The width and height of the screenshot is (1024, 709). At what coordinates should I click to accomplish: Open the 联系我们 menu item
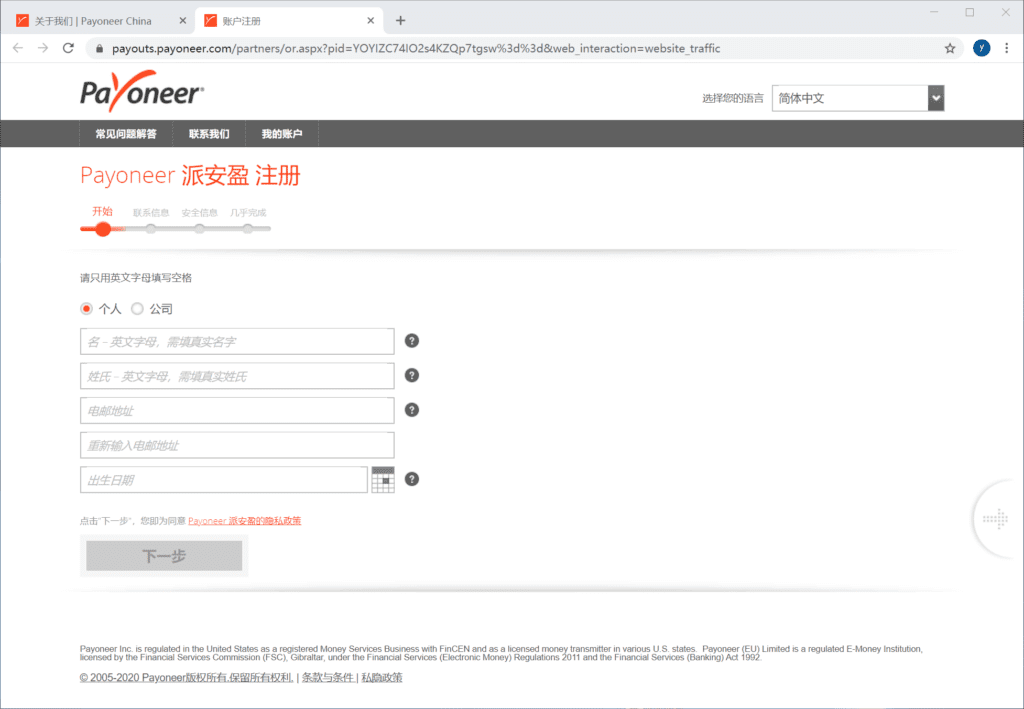pyautogui.click(x=209, y=134)
